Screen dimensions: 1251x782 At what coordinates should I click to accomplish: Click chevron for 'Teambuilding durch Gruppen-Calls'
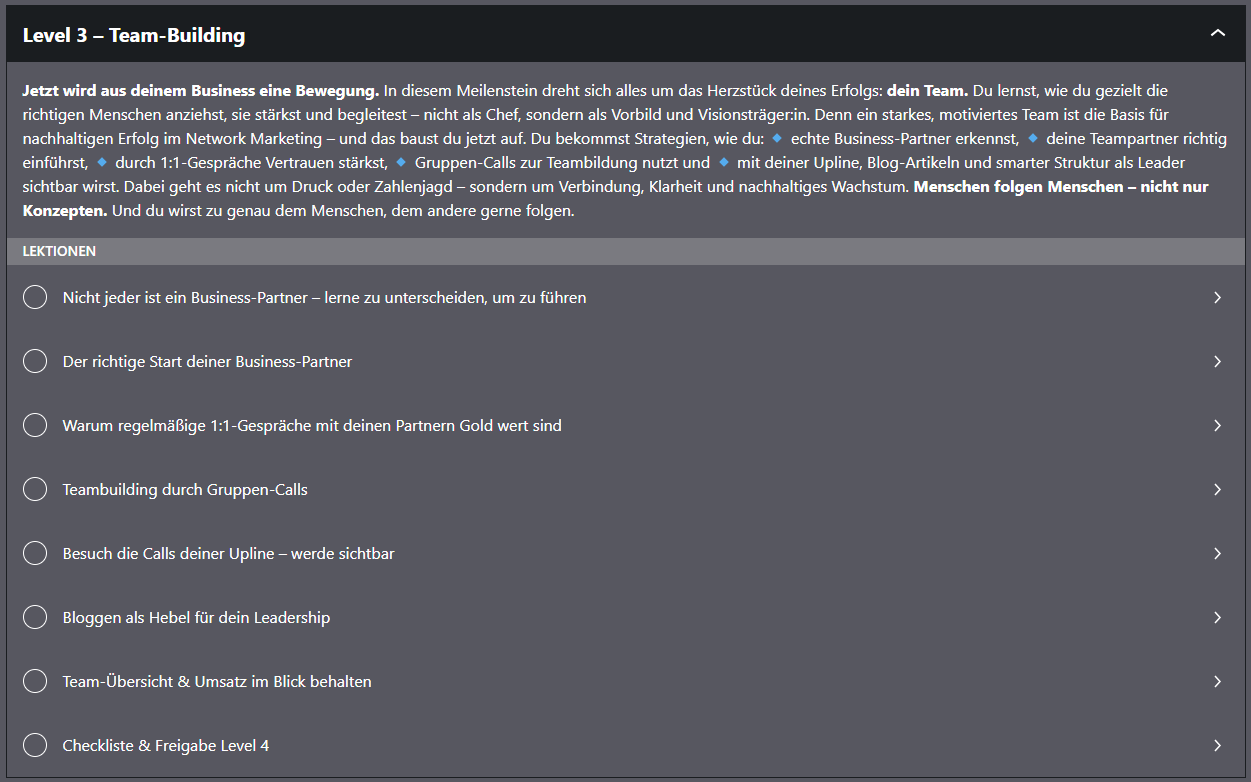click(1217, 489)
